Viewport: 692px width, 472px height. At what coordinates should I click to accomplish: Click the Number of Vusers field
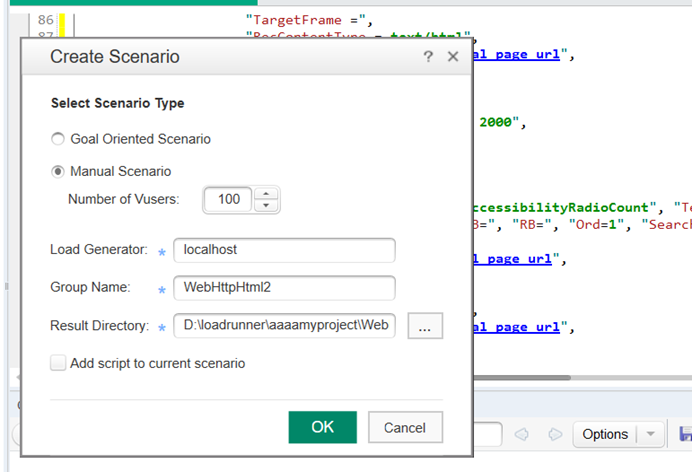pyautogui.click(x=229, y=199)
